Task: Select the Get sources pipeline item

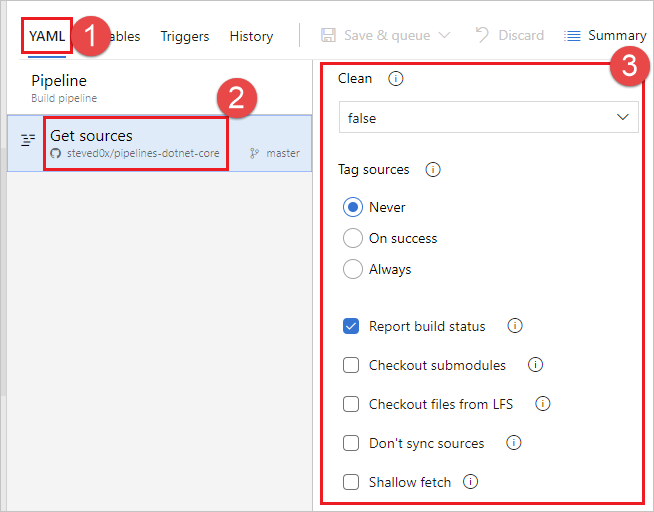Action: (x=135, y=143)
